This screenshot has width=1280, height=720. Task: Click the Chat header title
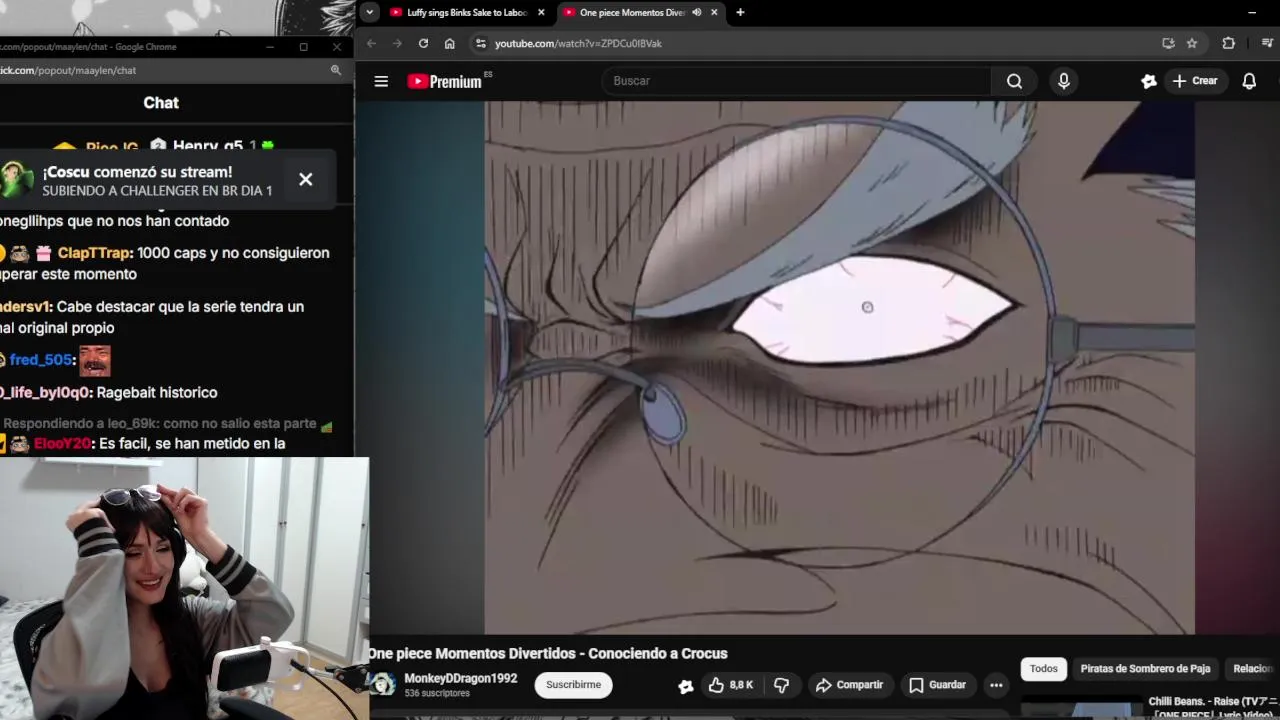[x=161, y=102]
